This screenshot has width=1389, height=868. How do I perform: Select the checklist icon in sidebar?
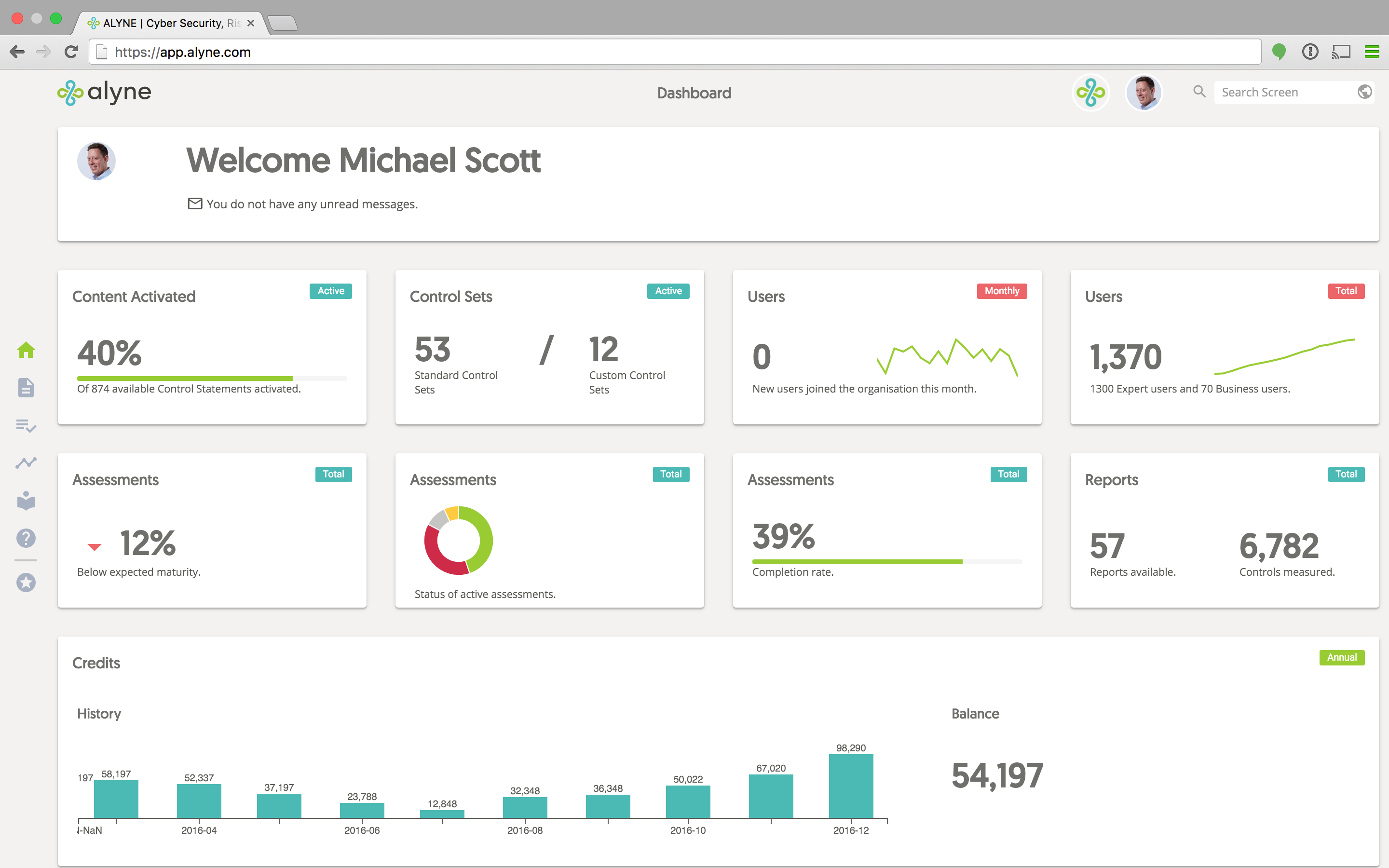point(26,425)
